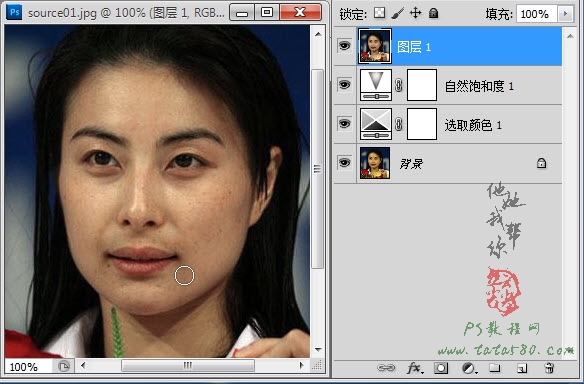Hide the 选取颜色 1 adjustment layer
Image resolution: width=584 pixels, height=384 pixels.
[345, 123]
